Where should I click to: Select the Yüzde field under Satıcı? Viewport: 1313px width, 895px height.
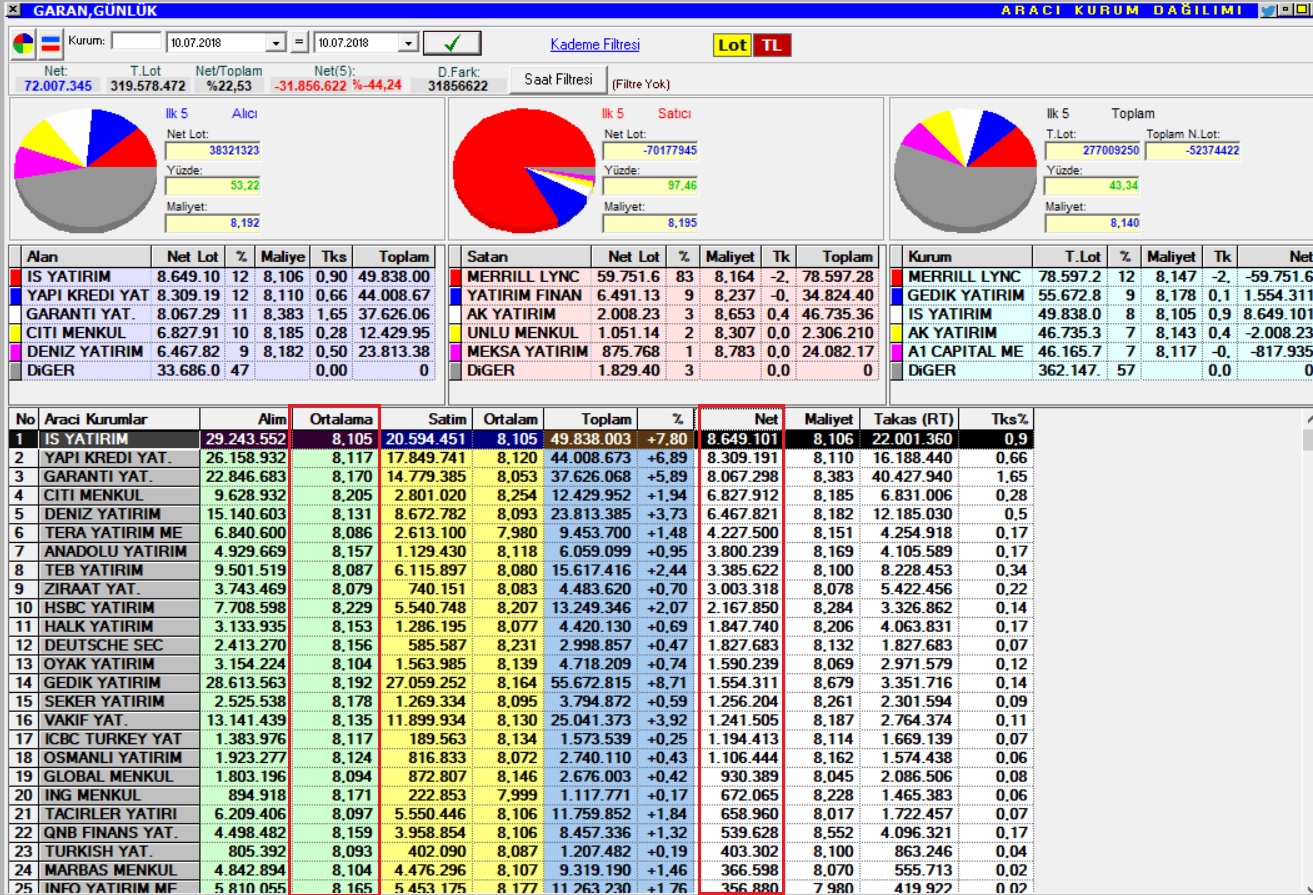click(650, 186)
